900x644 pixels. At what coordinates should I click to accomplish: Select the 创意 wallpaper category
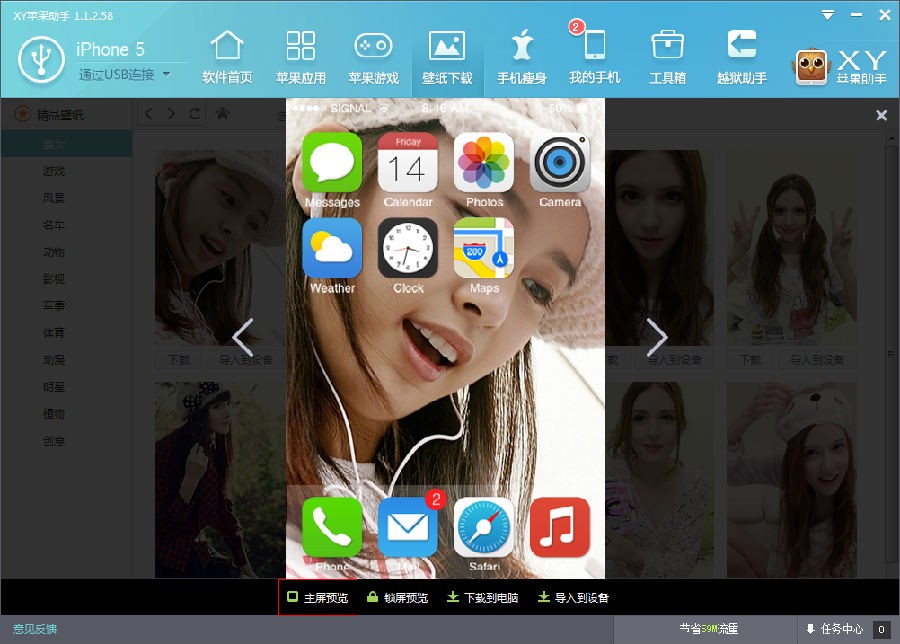point(53,441)
